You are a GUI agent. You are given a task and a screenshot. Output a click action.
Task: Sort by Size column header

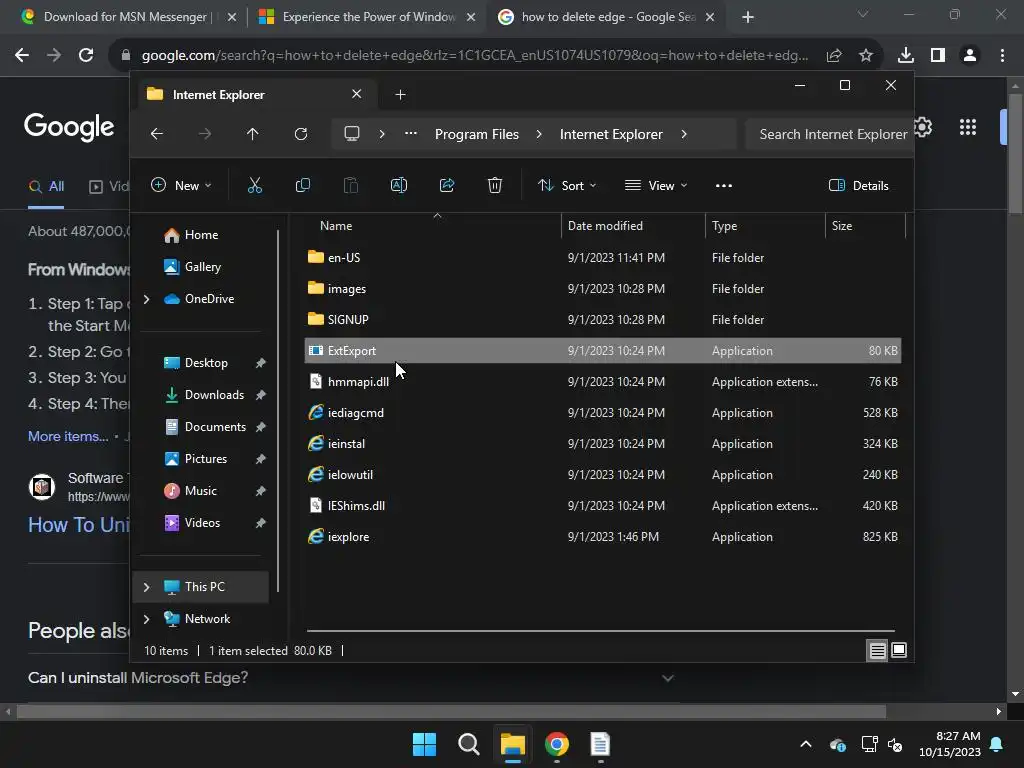865,226
